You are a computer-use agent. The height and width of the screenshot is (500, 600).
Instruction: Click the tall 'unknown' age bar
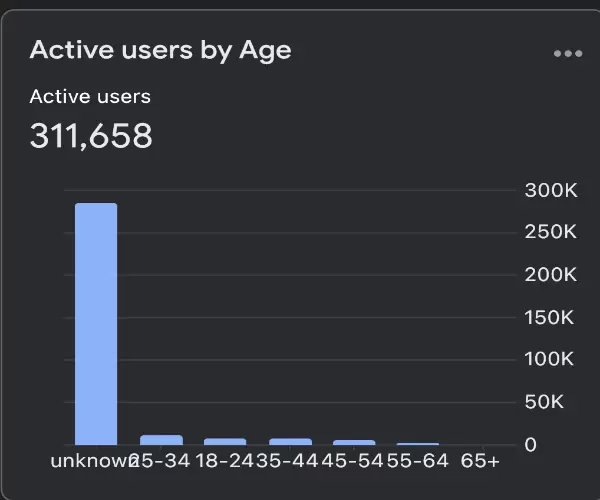(x=96, y=324)
